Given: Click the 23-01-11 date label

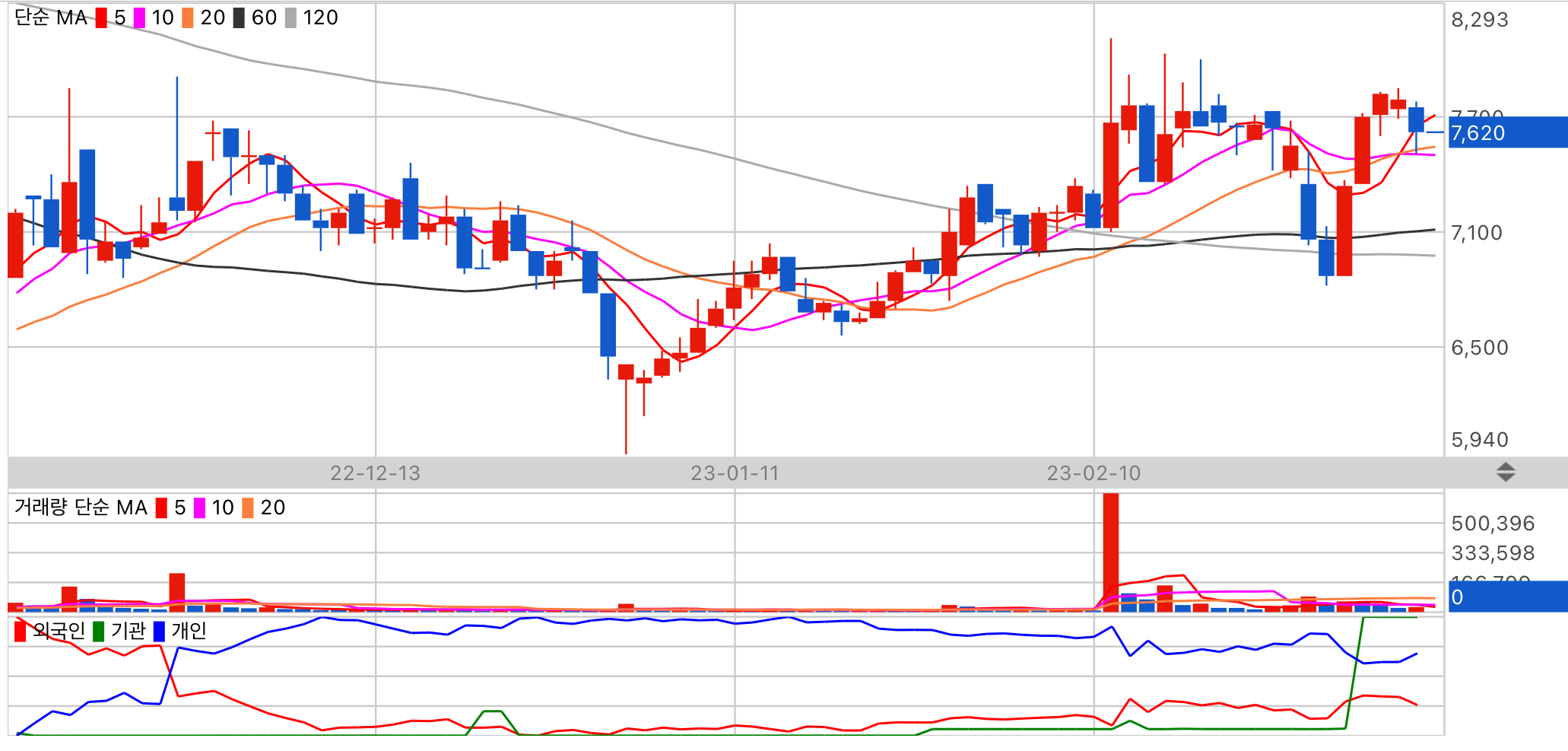Looking at the screenshot, I should [735, 473].
